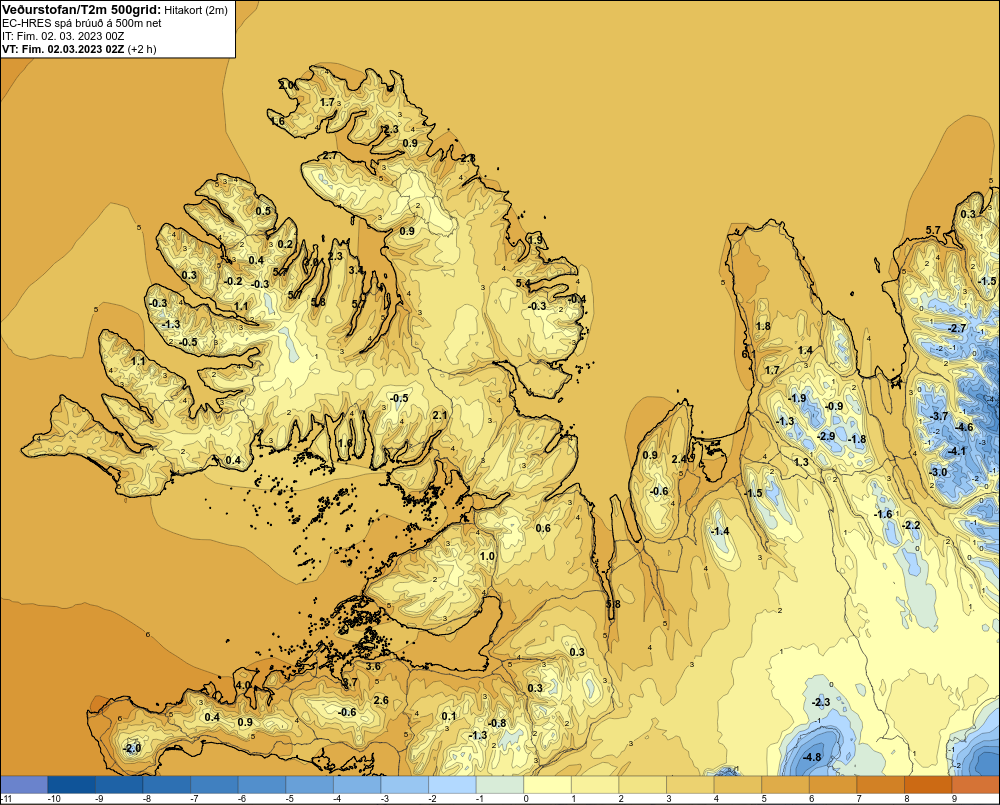
Task: Select the legend swatch between 4 and 5
Action: pos(738,784)
